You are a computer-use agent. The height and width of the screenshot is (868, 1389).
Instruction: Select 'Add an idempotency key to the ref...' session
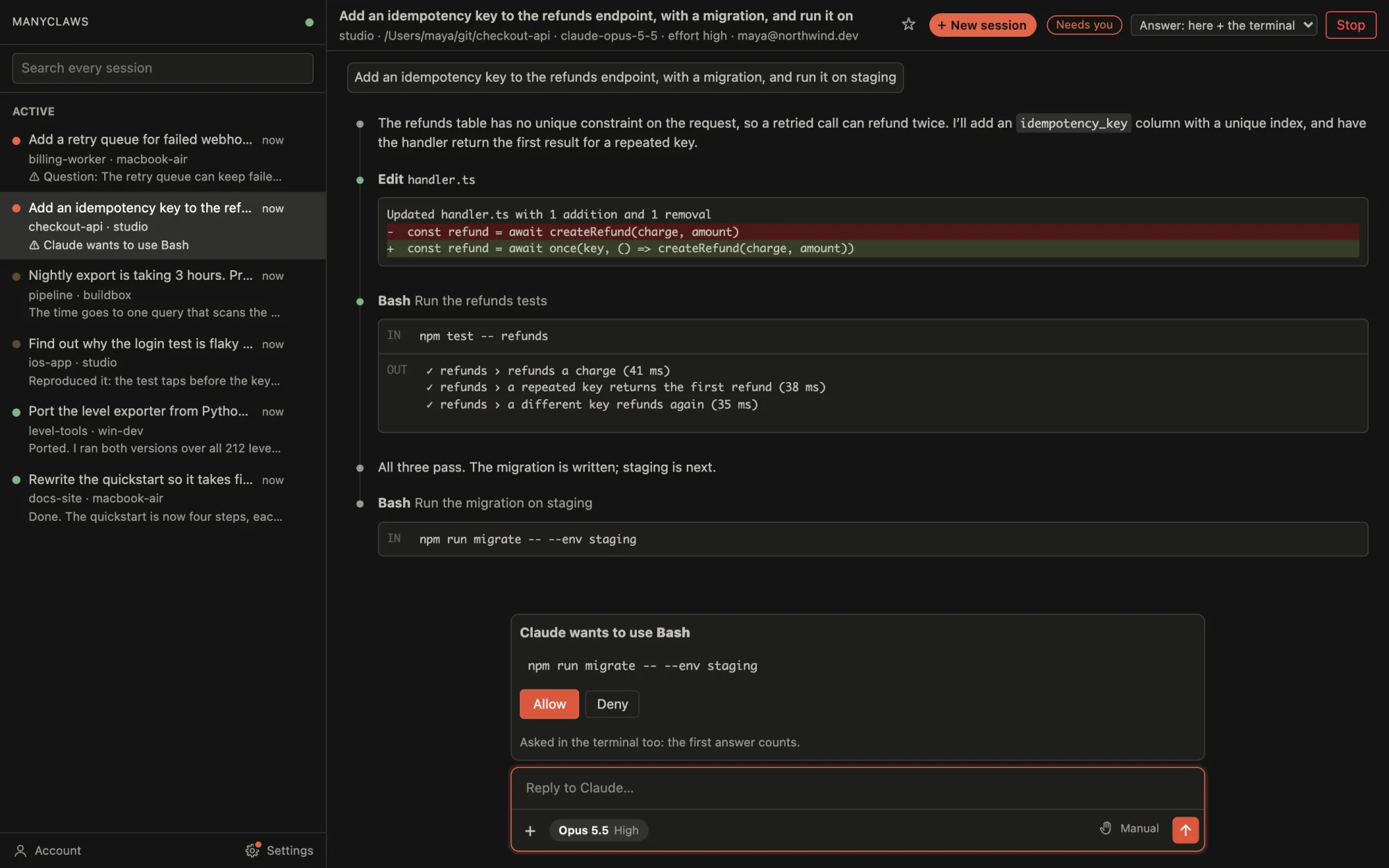163,226
